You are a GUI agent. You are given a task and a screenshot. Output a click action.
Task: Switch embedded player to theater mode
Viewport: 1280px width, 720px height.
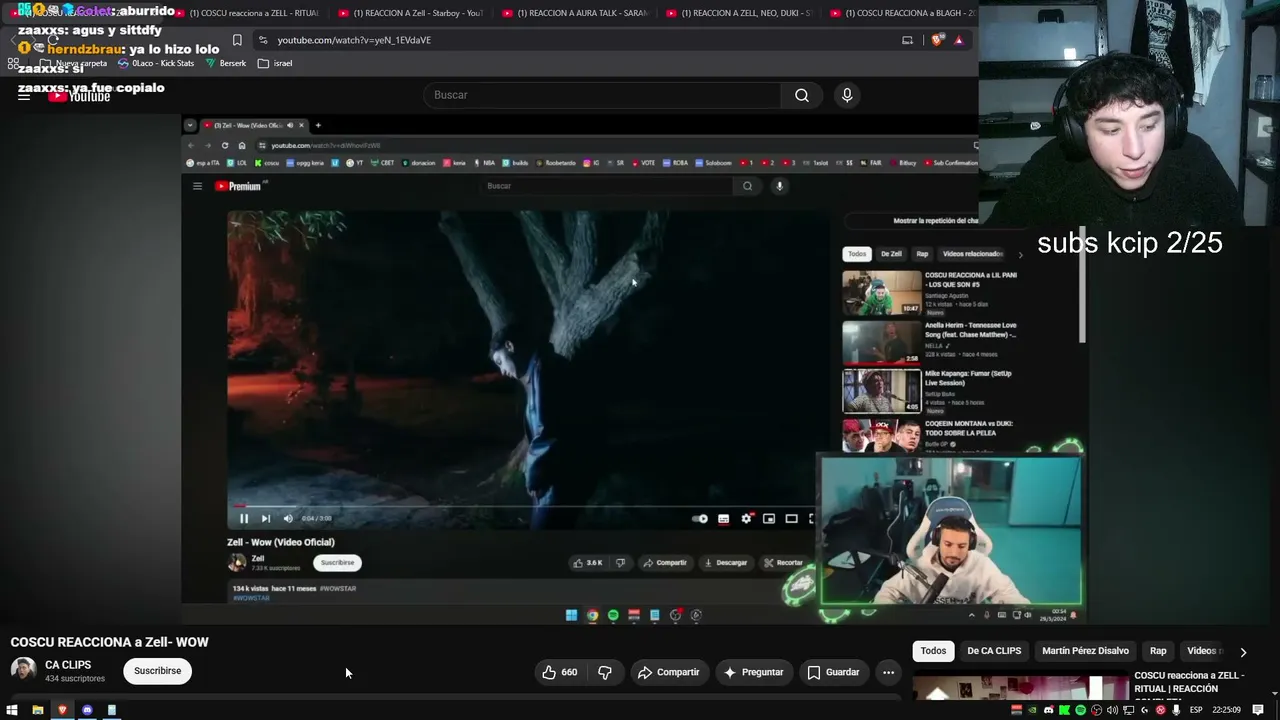pyautogui.click(x=791, y=518)
